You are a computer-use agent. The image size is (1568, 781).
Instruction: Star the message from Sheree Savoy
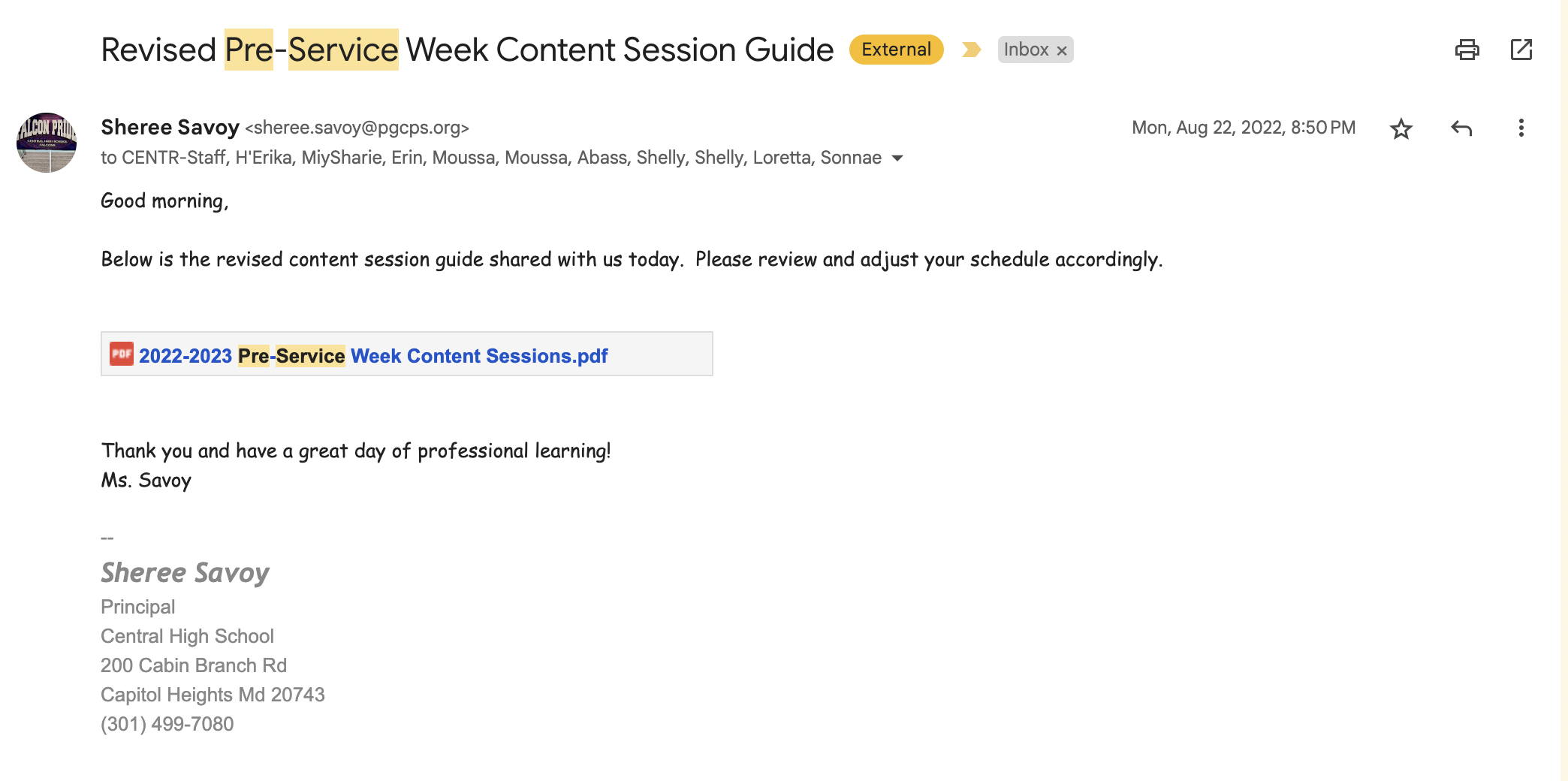(1401, 128)
